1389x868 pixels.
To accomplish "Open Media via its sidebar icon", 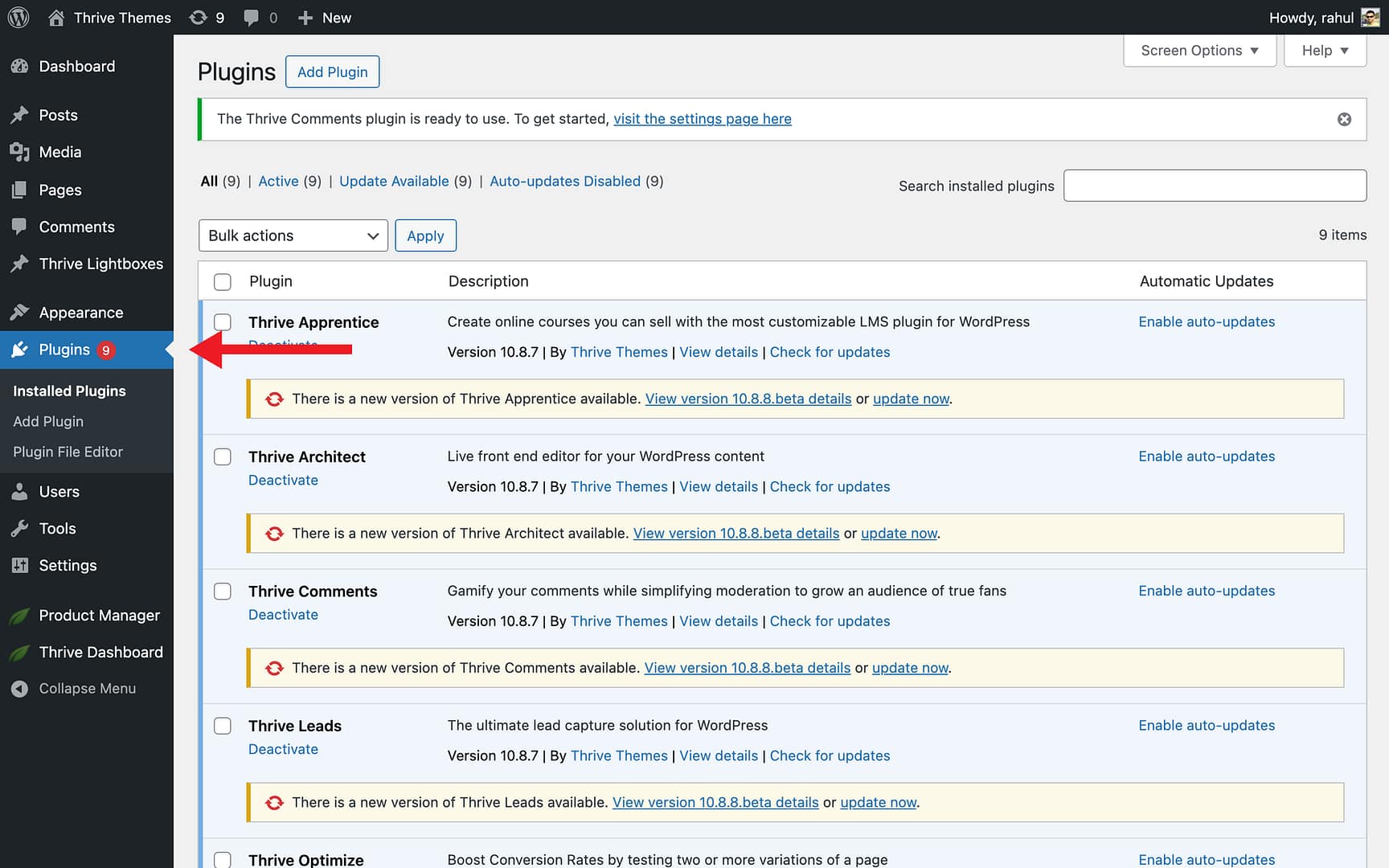I will 20,152.
